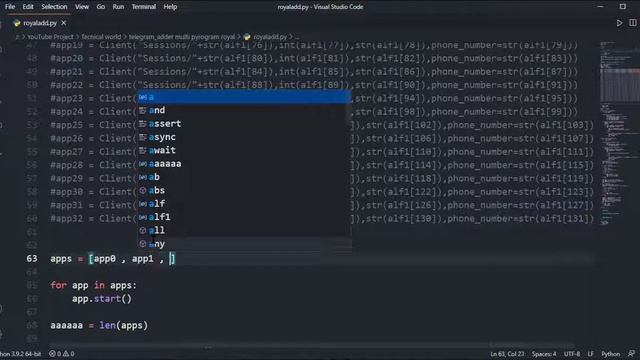The image size is (640, 360).
Task: Pick the 'abs' function suggestion
Action: (244, 190)
